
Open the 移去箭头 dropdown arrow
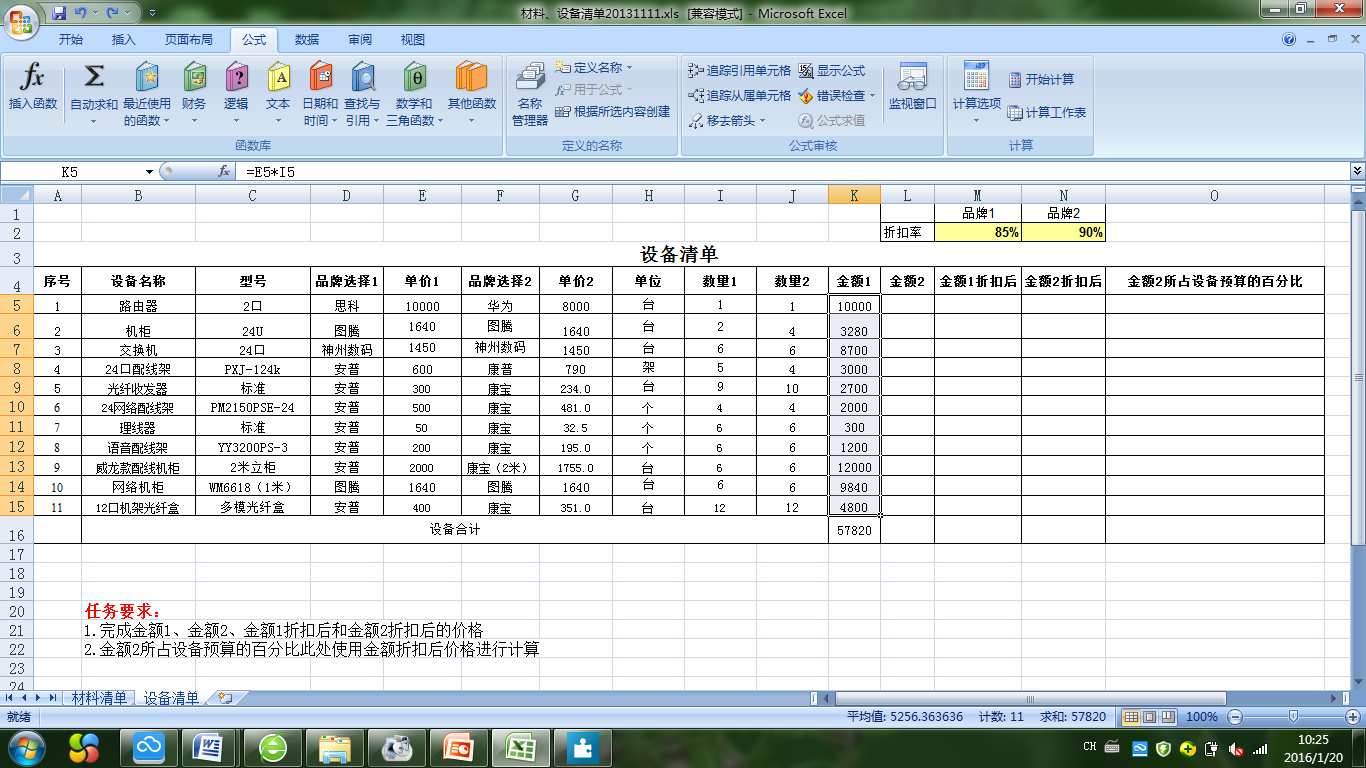[x=763, y=121]
